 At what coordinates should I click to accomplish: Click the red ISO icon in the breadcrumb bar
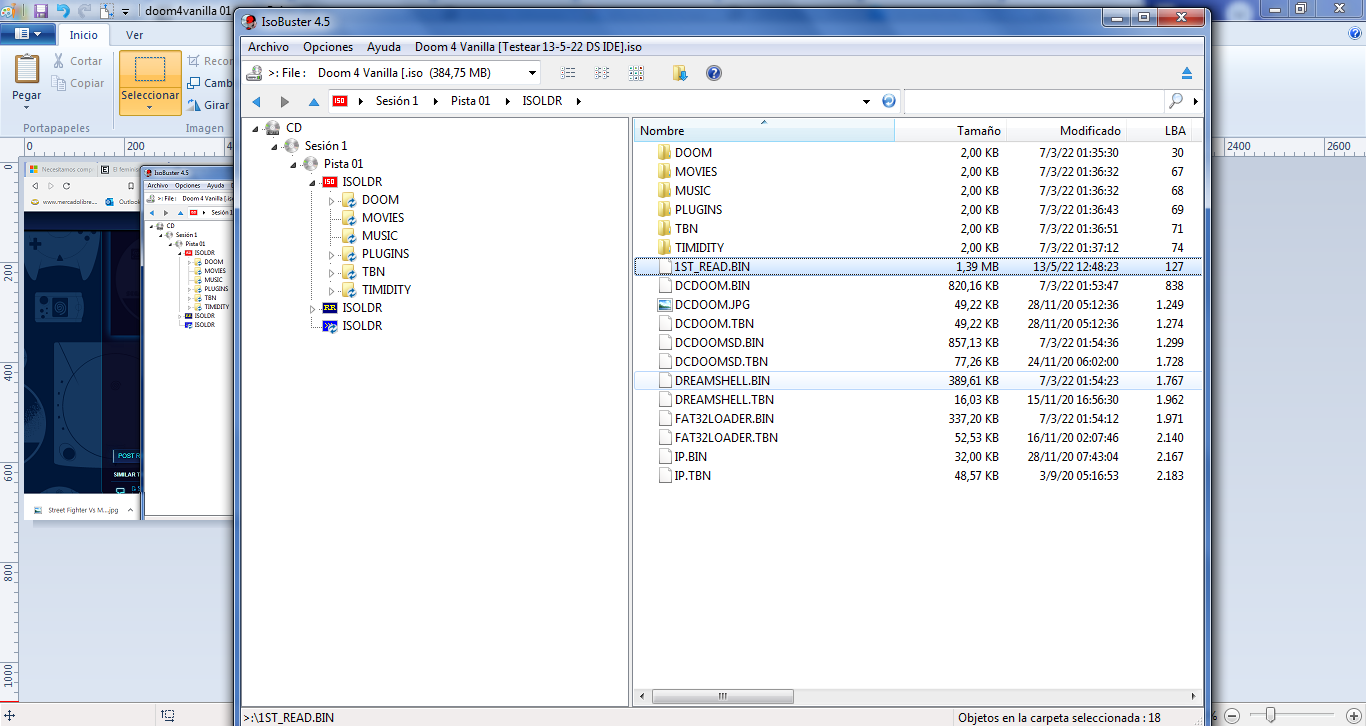click(x=341, y=101)
